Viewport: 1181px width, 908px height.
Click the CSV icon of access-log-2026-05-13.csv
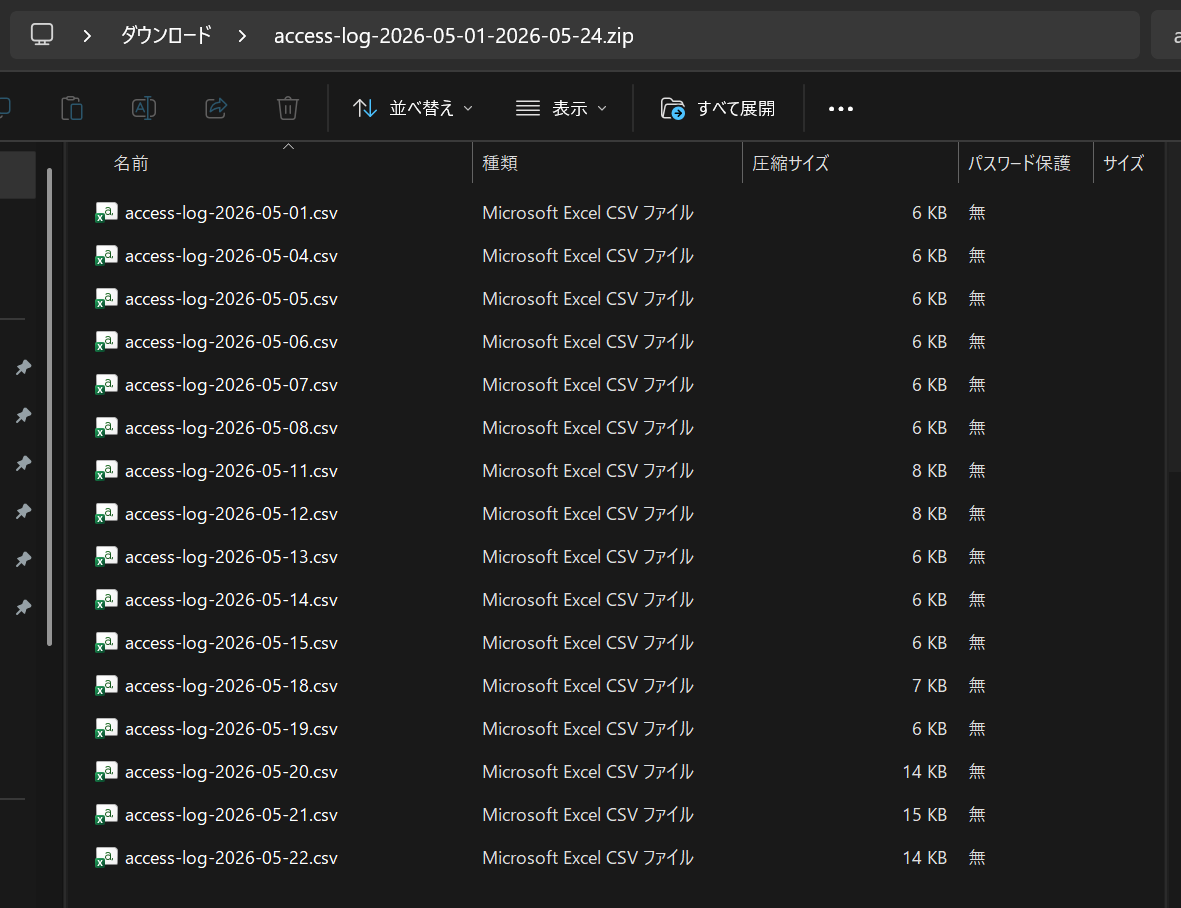(x=106, y=556)
